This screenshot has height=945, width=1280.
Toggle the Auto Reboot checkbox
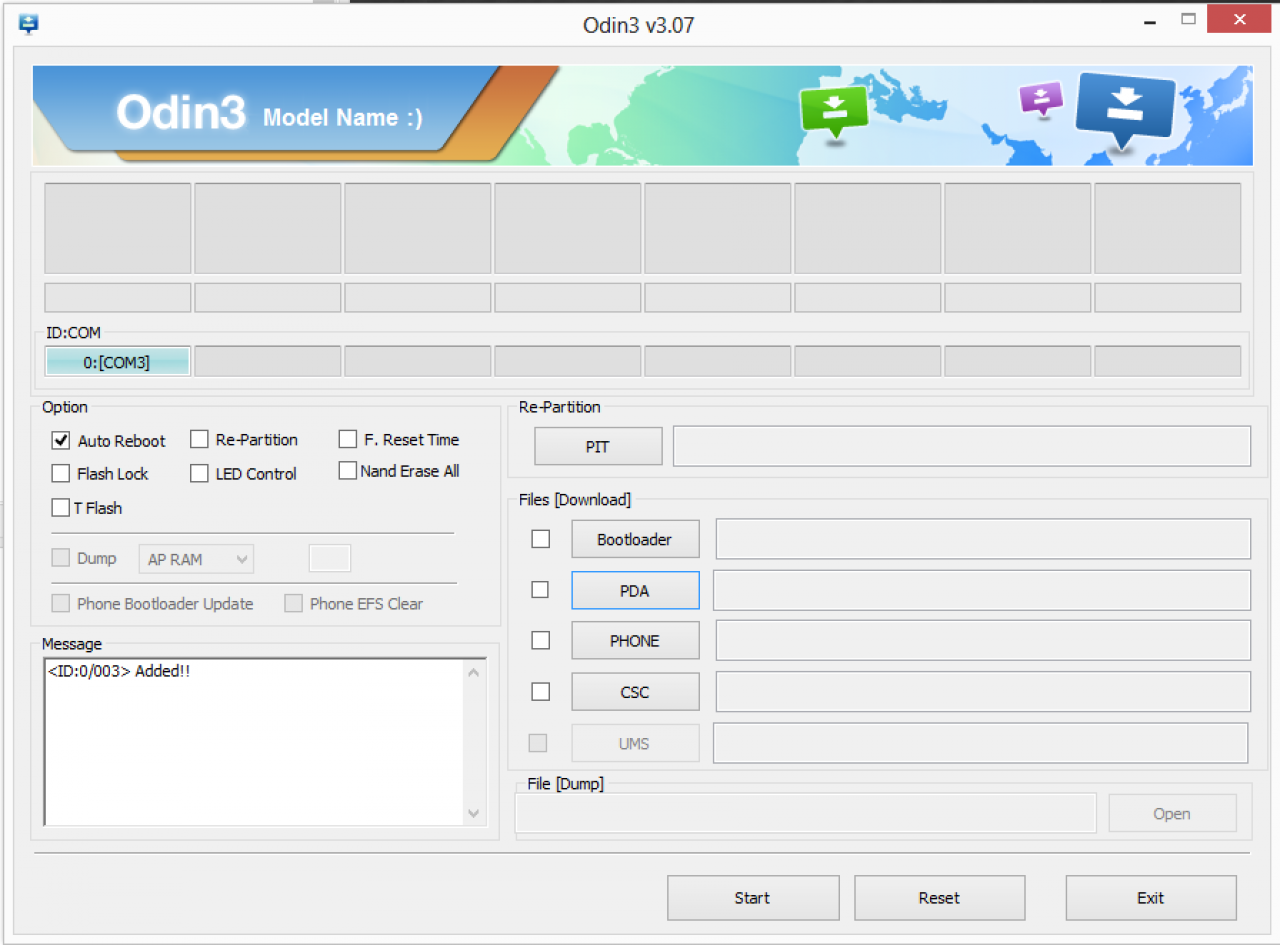click(61, 440)
